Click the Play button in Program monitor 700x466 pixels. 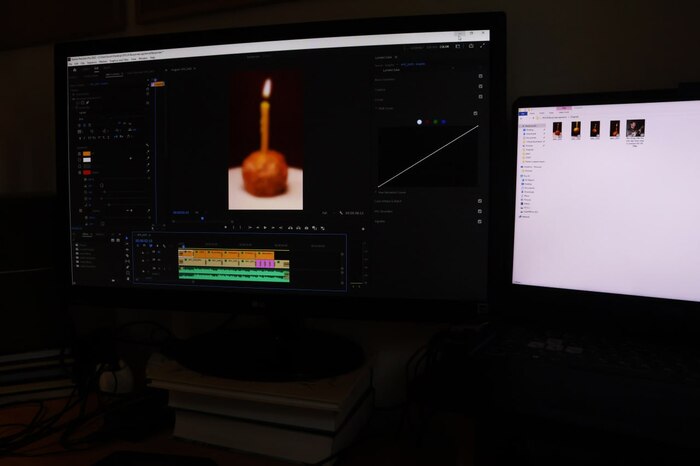tap(265, 228)
